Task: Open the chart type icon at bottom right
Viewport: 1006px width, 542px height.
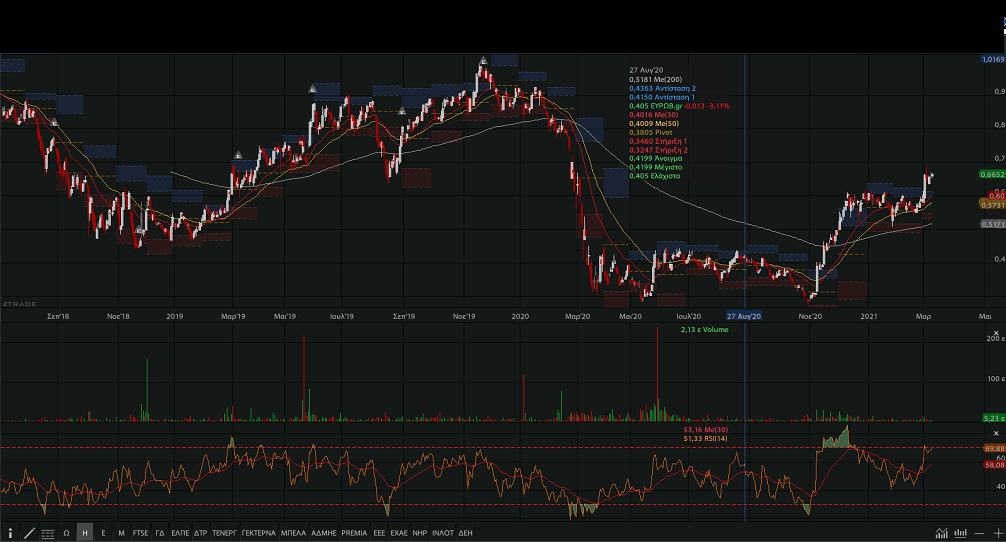Action: [942, 533]
